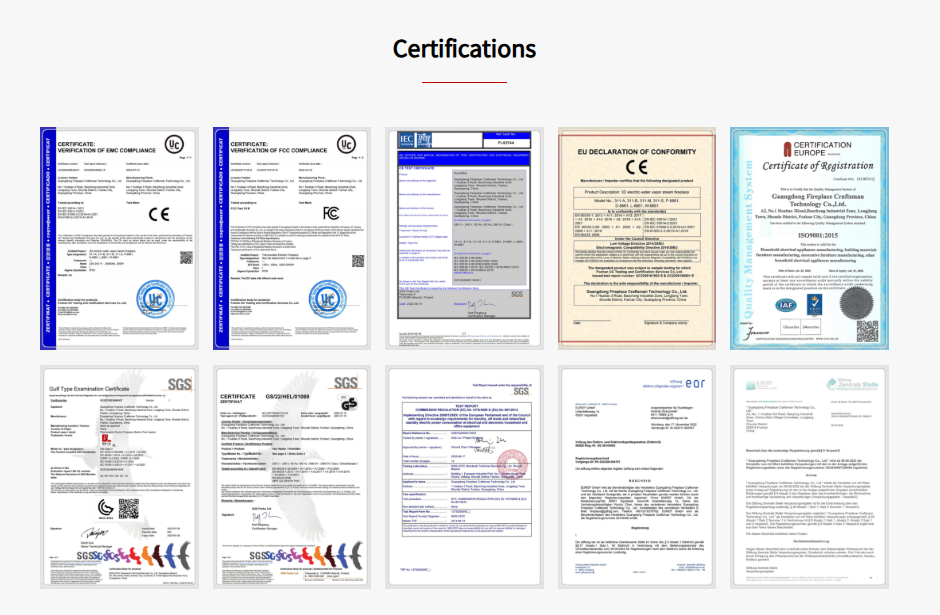Open the IEC CB test certificate

(465, 239)
